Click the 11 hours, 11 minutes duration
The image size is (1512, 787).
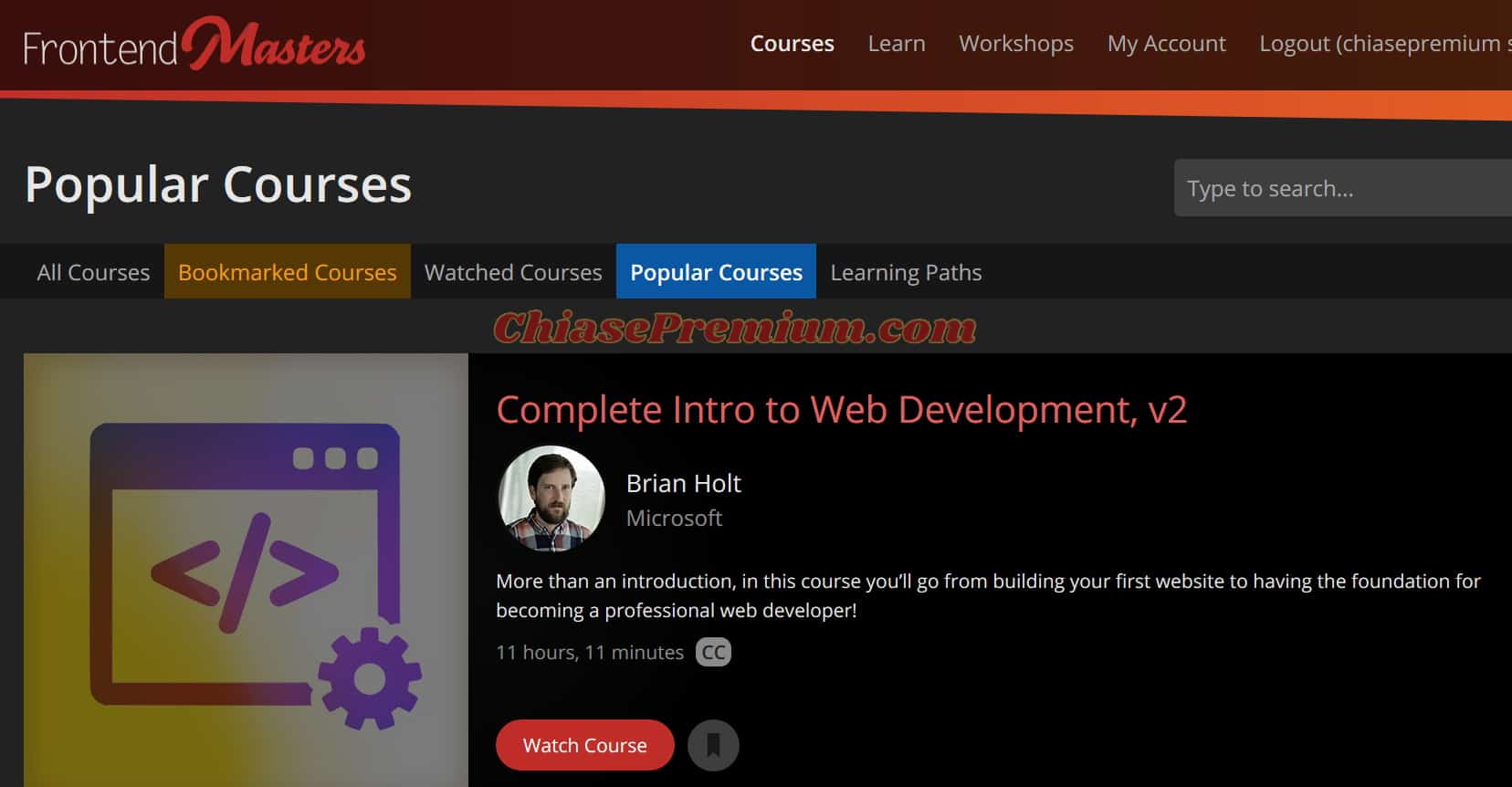click(590, 652)
